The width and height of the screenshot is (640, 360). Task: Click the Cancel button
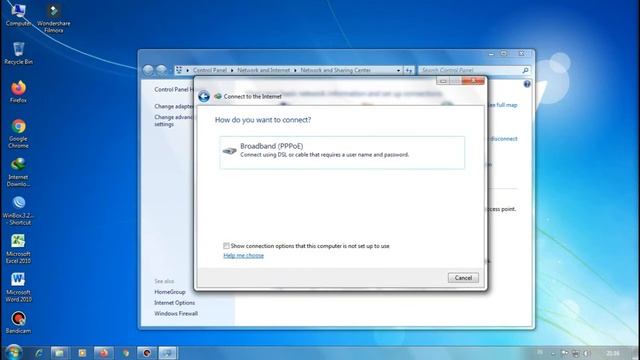463,278
